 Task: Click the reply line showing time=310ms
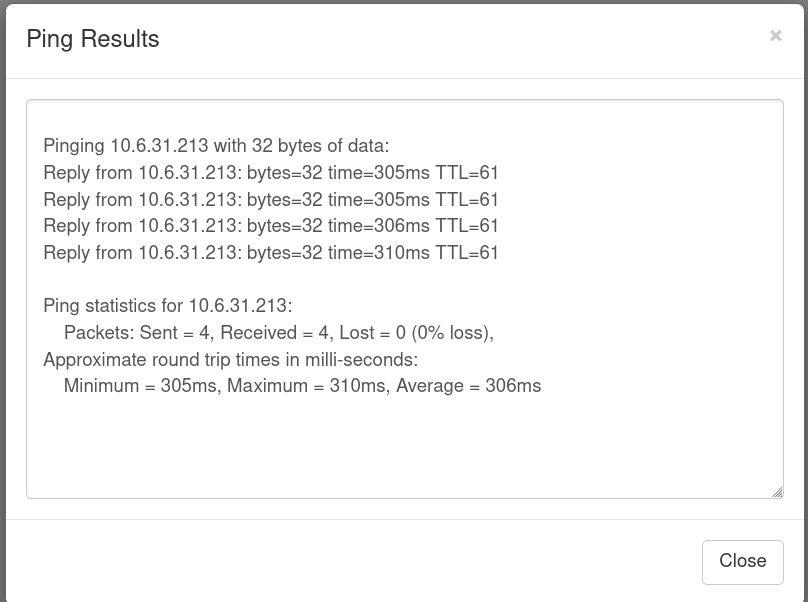[x=271, y=253]
